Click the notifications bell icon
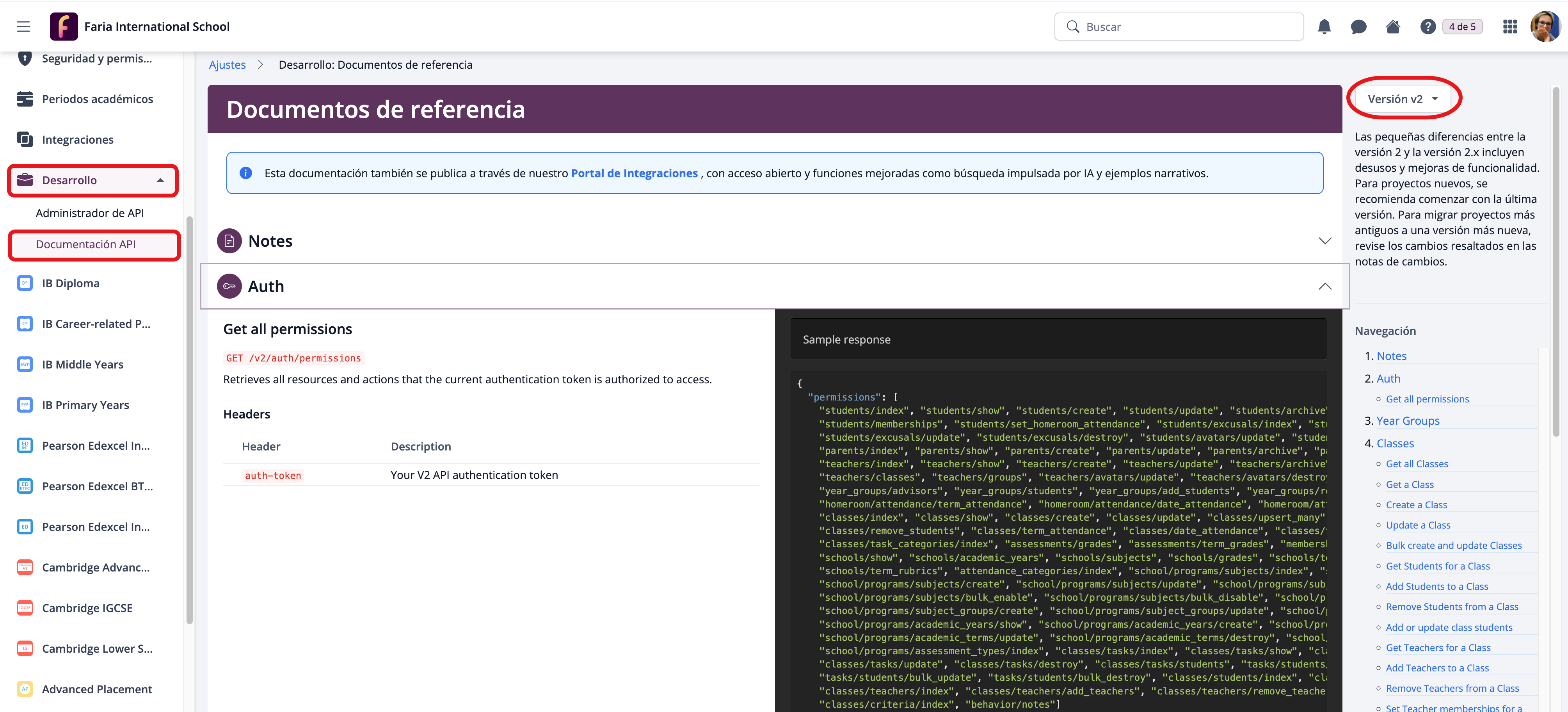This screenshot has height=712, width=1568. pyautogui.click(x=1324, y=27)
